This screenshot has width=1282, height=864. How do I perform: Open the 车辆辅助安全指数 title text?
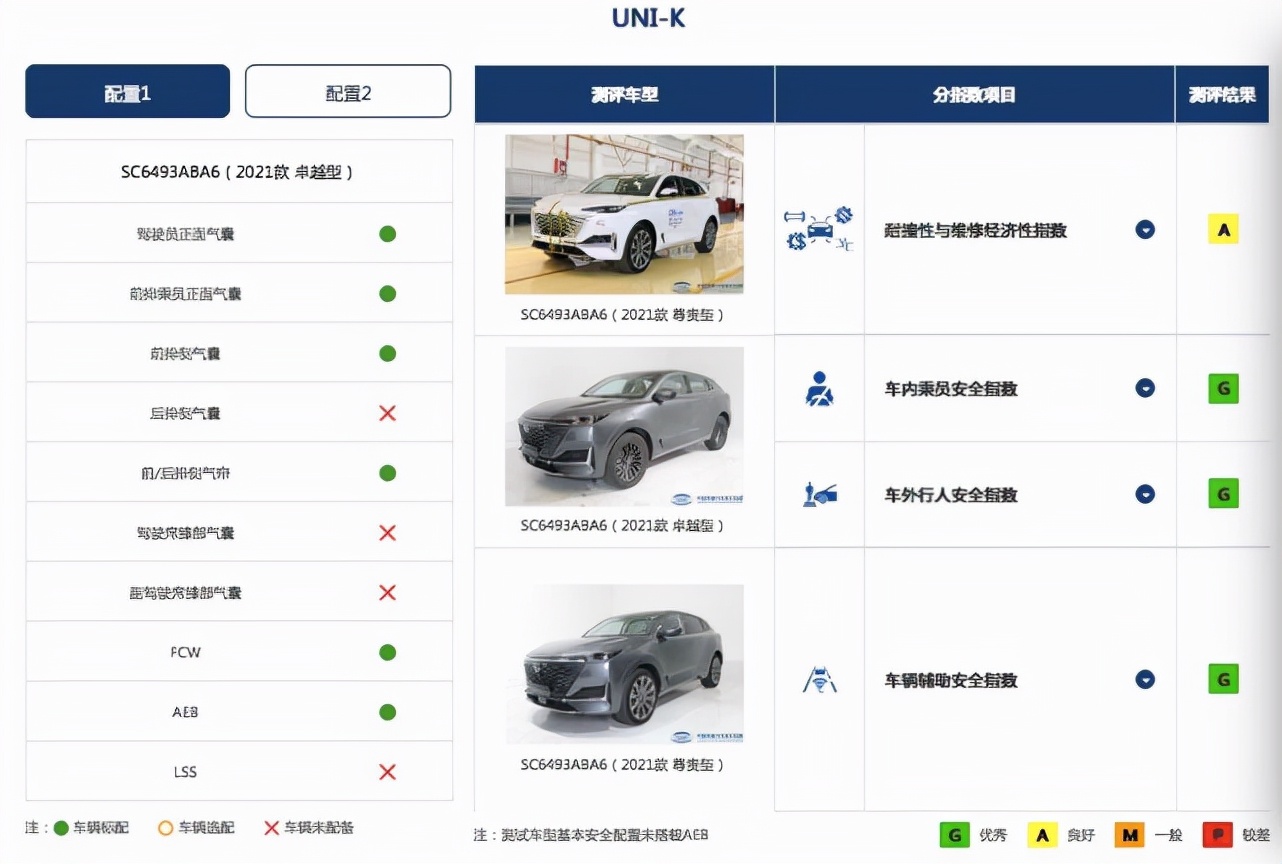[x=951, y=680]
